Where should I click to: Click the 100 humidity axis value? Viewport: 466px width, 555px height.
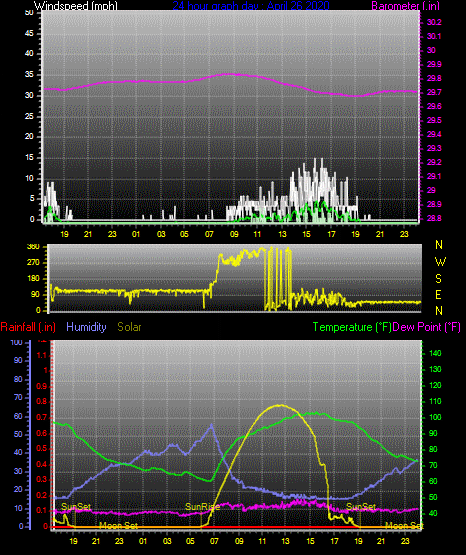coord(17,342)
